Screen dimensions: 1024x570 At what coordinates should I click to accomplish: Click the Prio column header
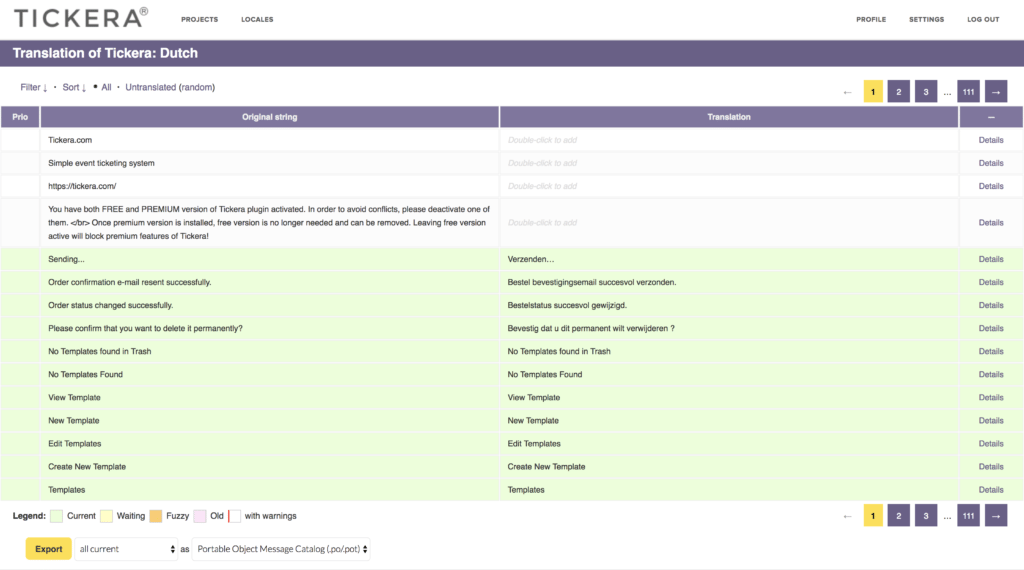20,117
